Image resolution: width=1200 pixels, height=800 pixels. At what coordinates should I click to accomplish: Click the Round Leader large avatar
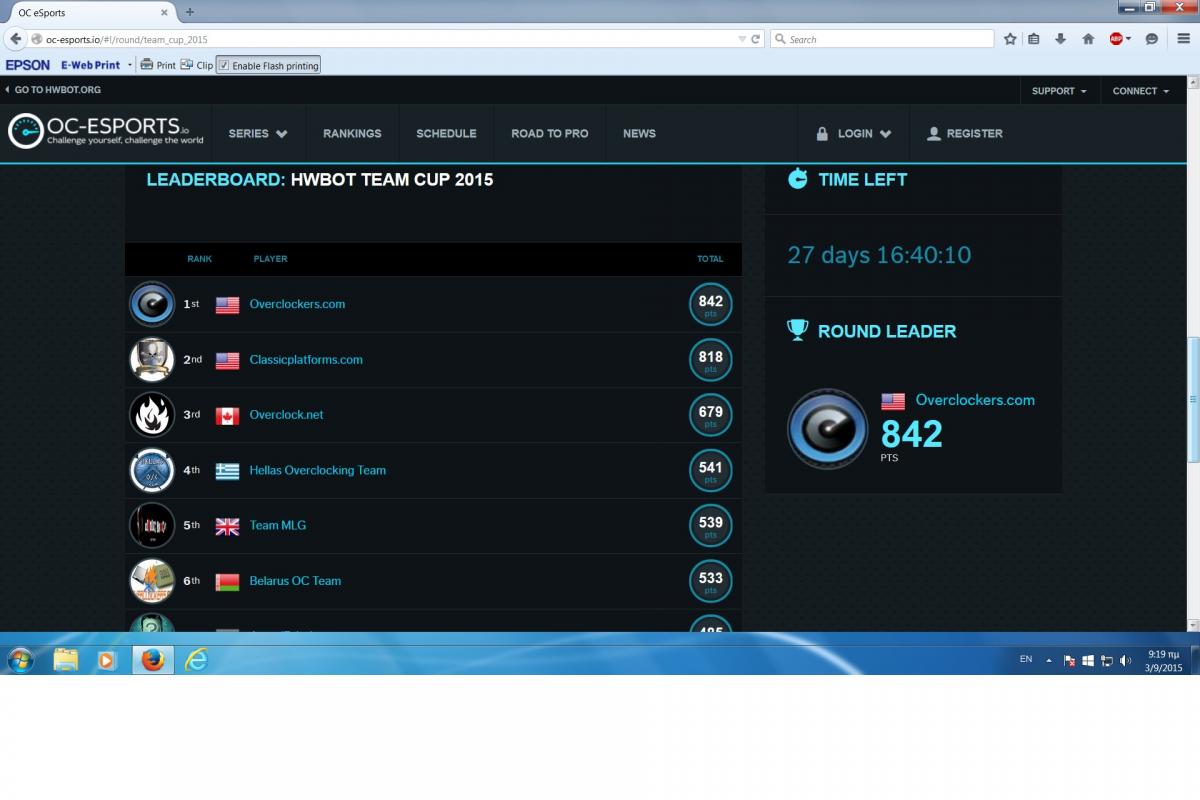click(828, 429)
